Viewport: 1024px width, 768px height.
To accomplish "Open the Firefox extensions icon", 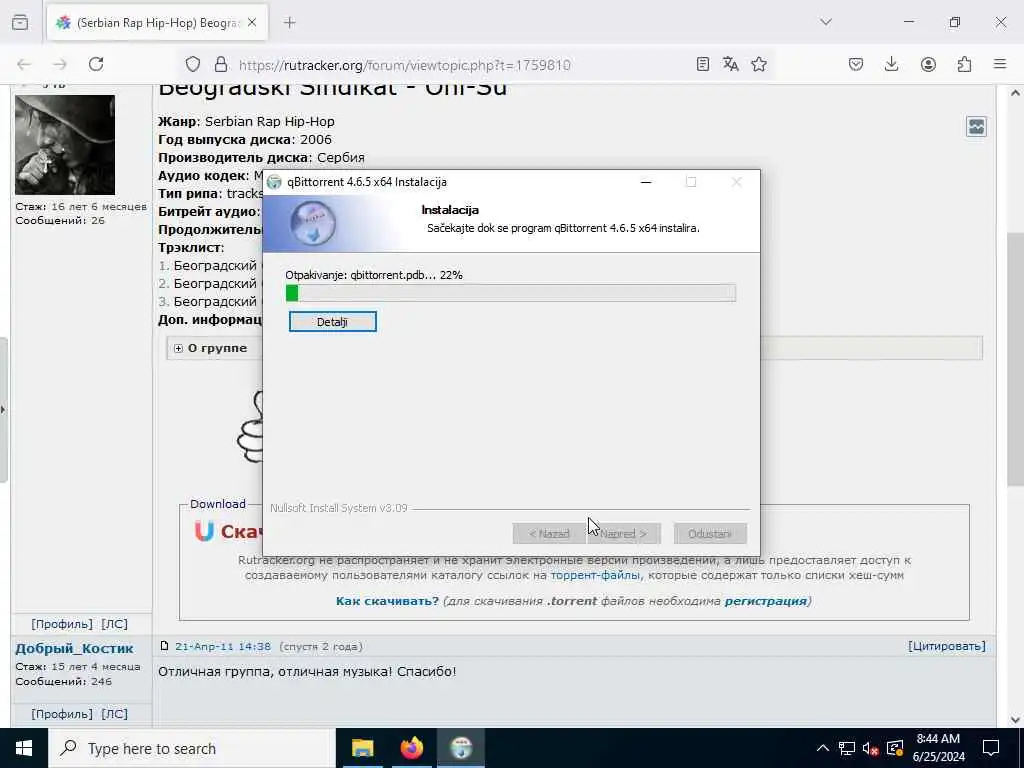I will tap(964, 64).
